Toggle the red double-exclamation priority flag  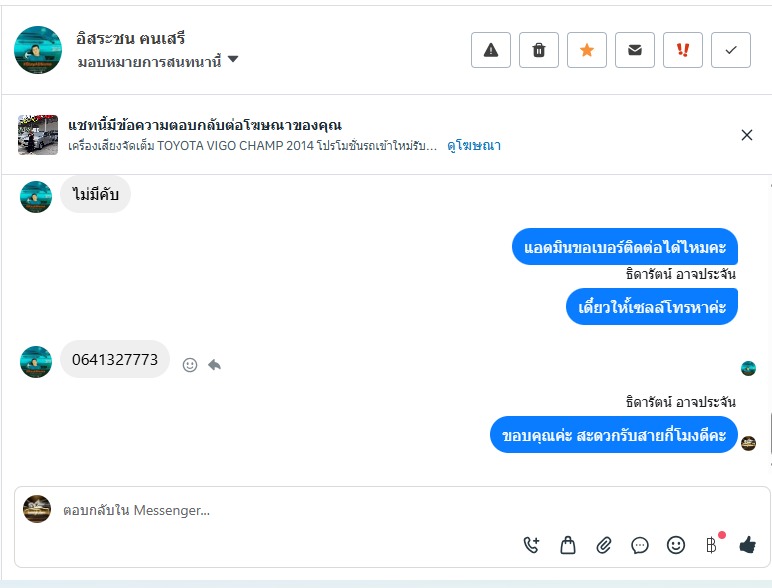point(683,50)
